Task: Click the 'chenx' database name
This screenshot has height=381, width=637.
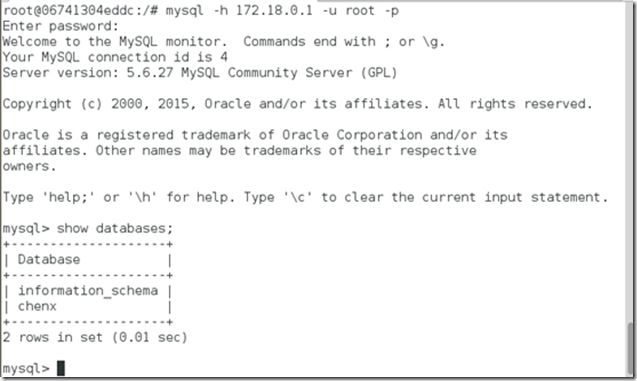Action: [37, 306]
